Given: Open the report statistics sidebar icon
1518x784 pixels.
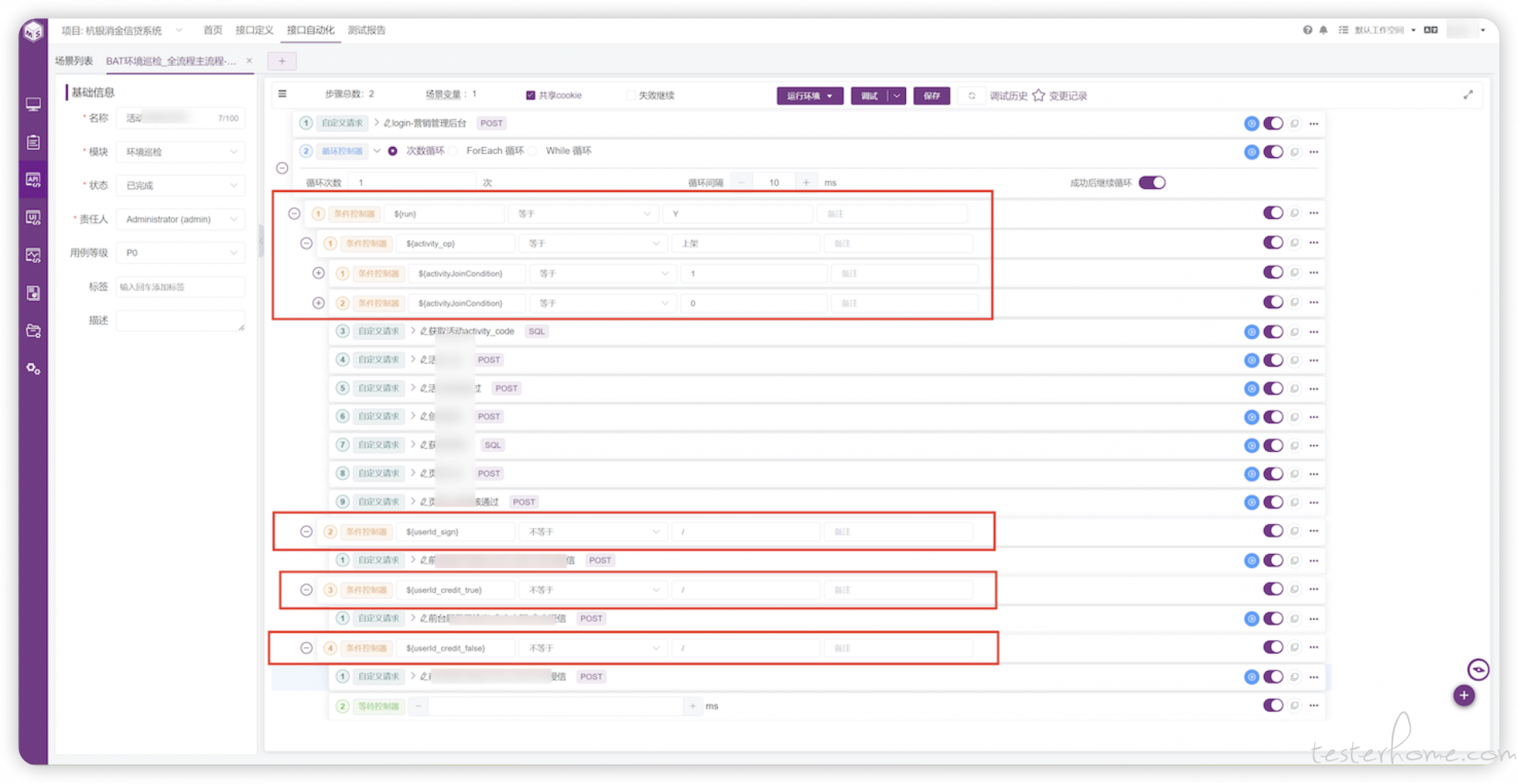Looking at the screenshot, I should pos(33,293).
